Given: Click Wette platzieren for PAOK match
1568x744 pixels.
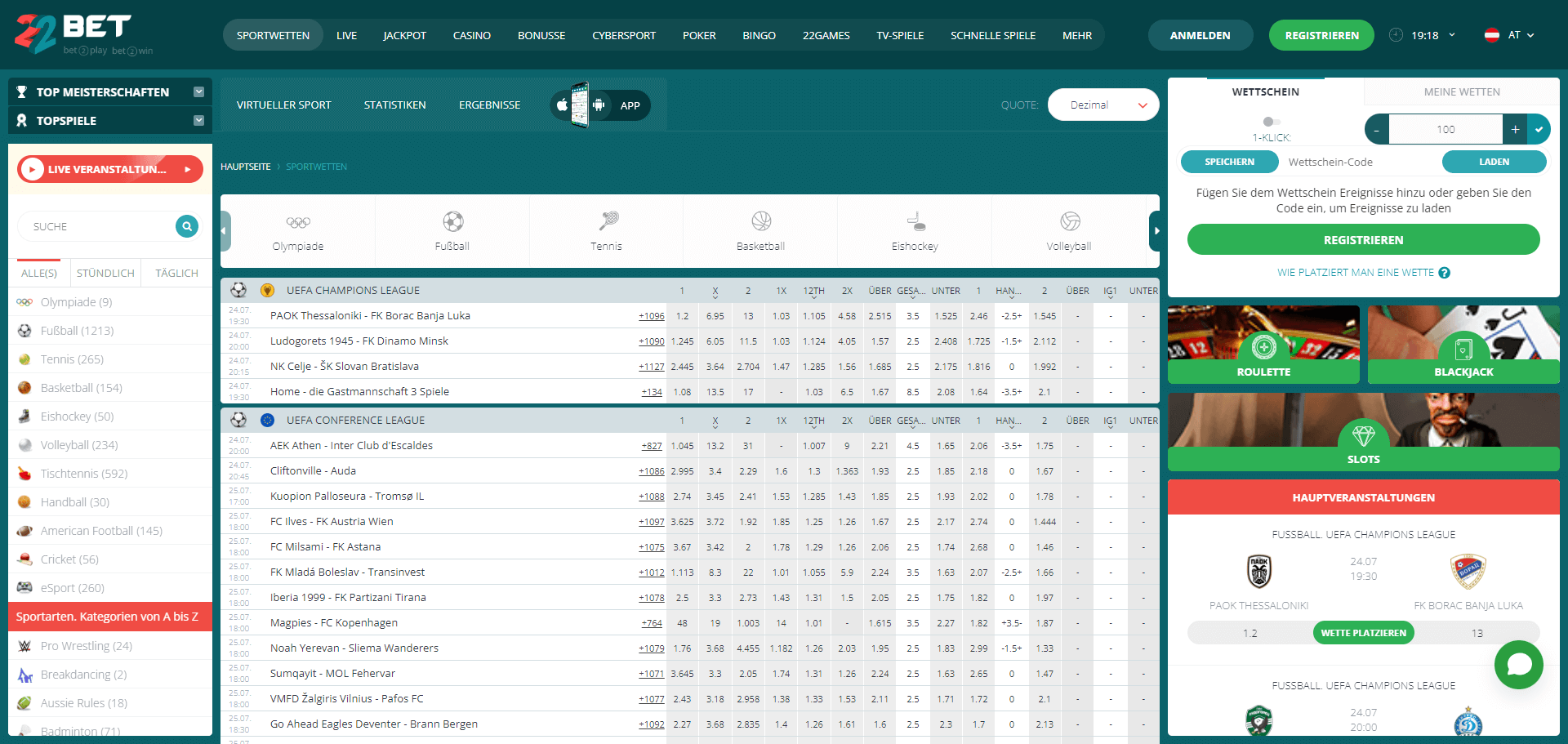Looking at the screenshot, I should pos(1364,633).
